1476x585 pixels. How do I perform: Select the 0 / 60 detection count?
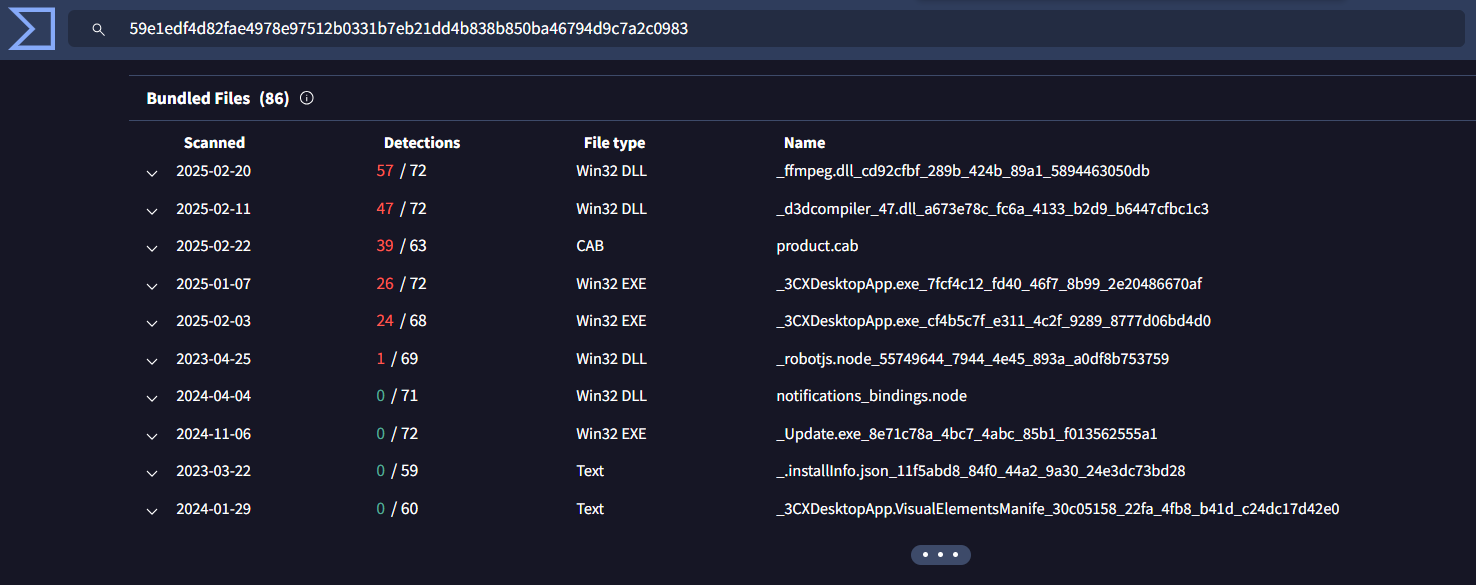397,509
